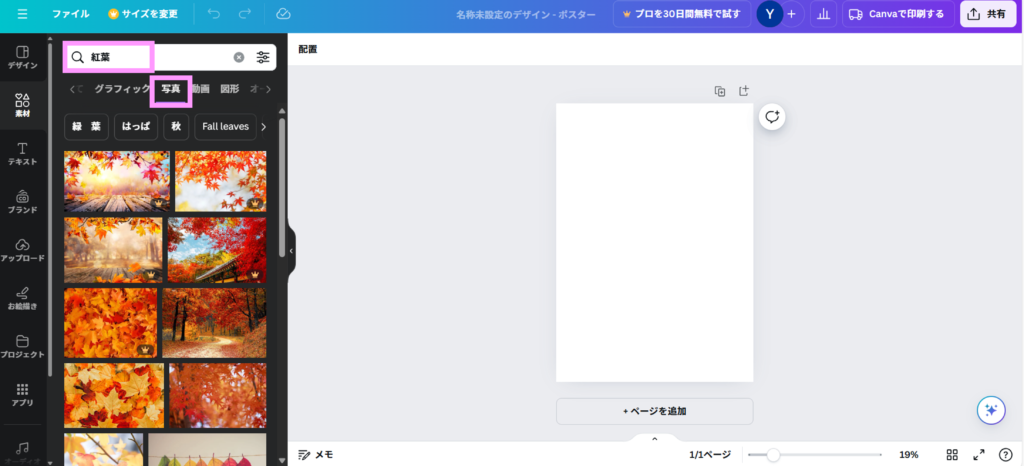
Task: Click the duplicate page icon
Action: [x=720, y=91]
